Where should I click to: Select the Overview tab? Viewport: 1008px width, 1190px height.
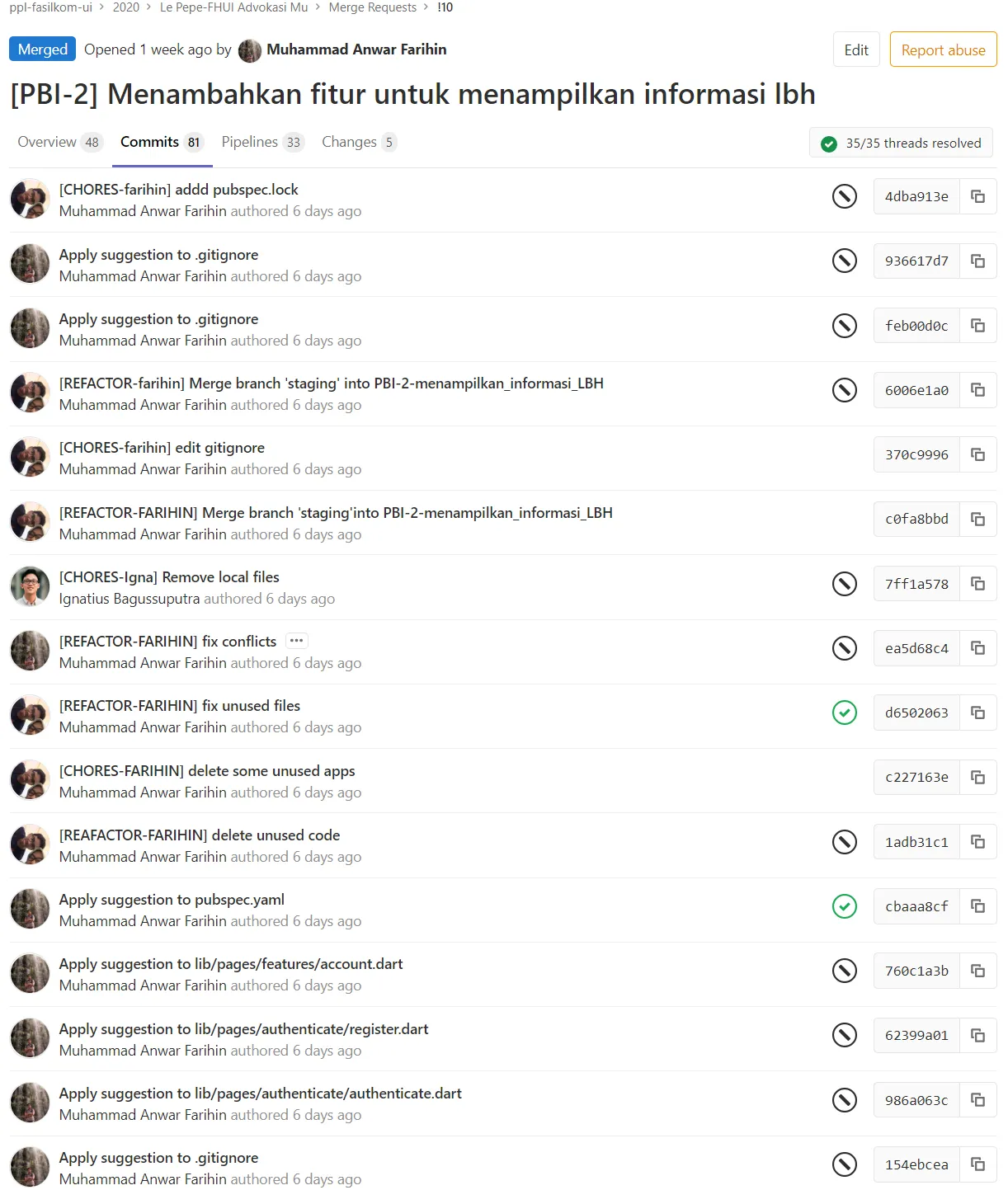point(46,142)
